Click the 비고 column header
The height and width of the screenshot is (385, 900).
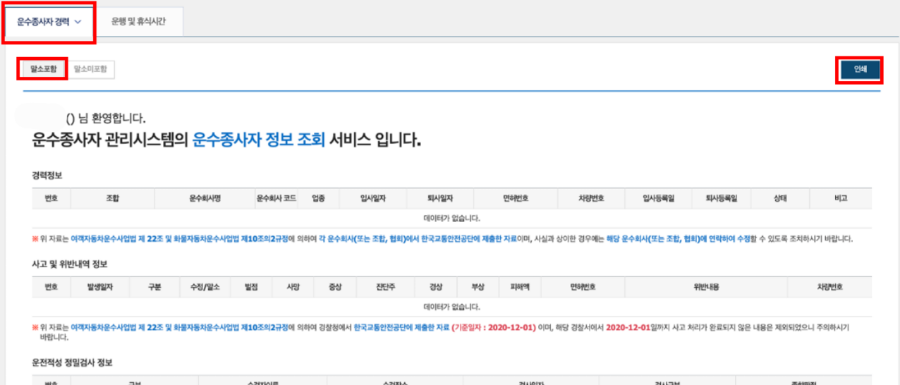coord(841,198)
